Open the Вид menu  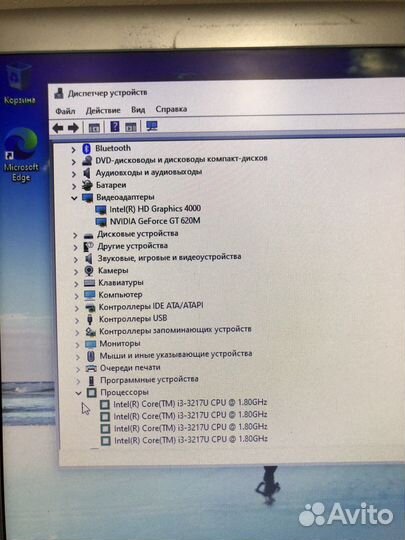(138, 110)
